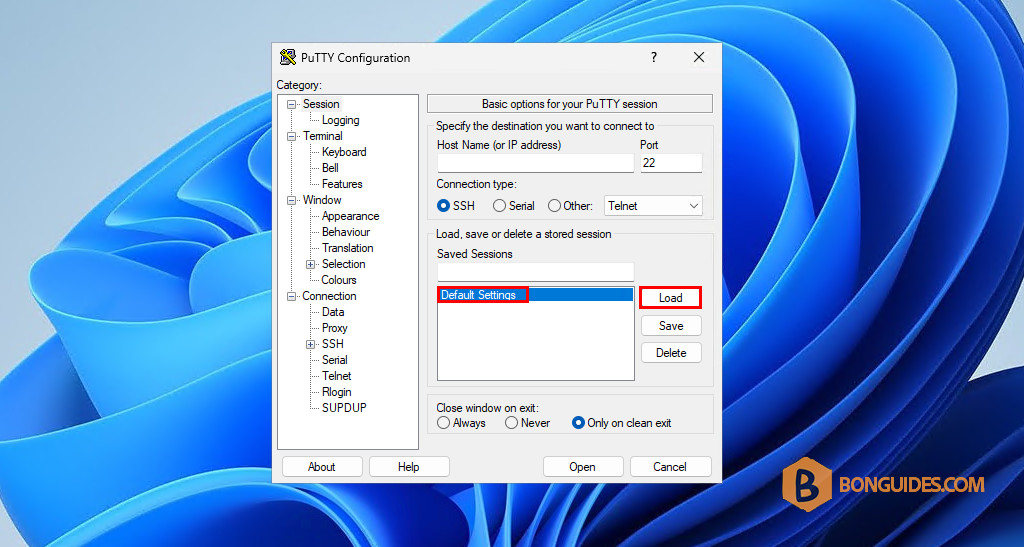Expand the SSH tree node under Connection
The image size is (1024, 547).
point(311,344)
